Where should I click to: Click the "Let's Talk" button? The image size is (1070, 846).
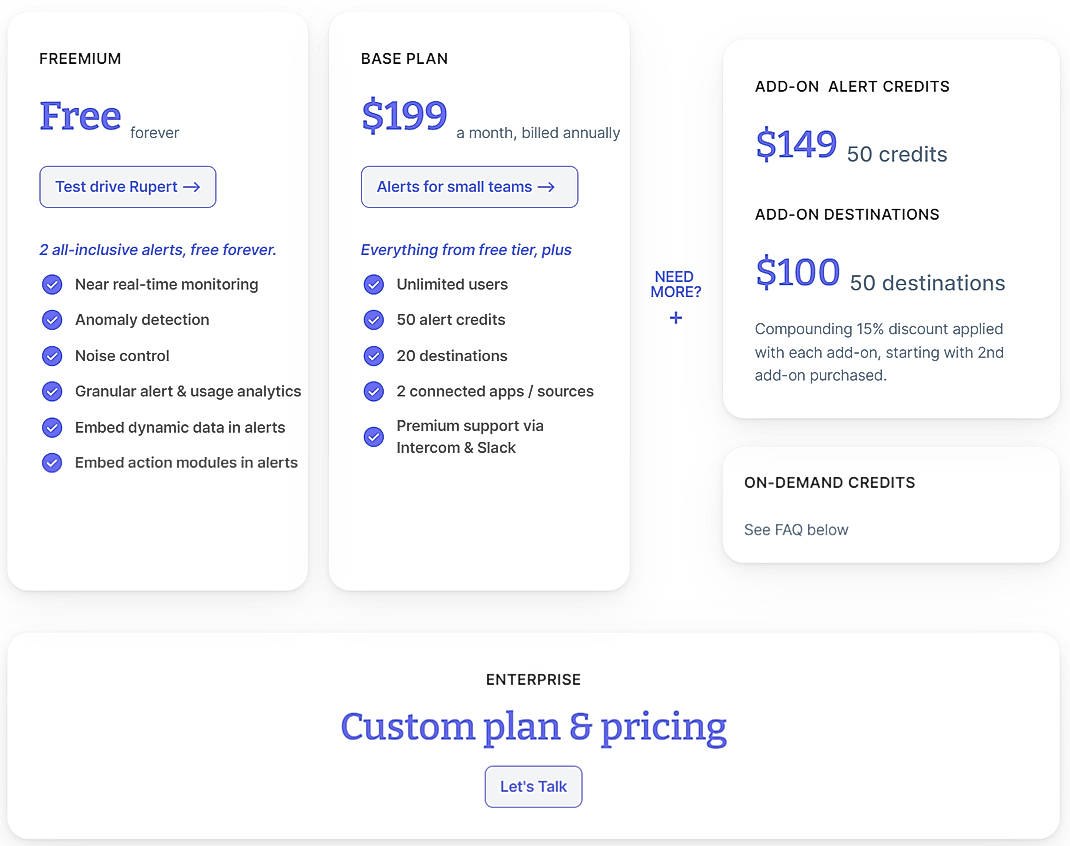[533, 787]
